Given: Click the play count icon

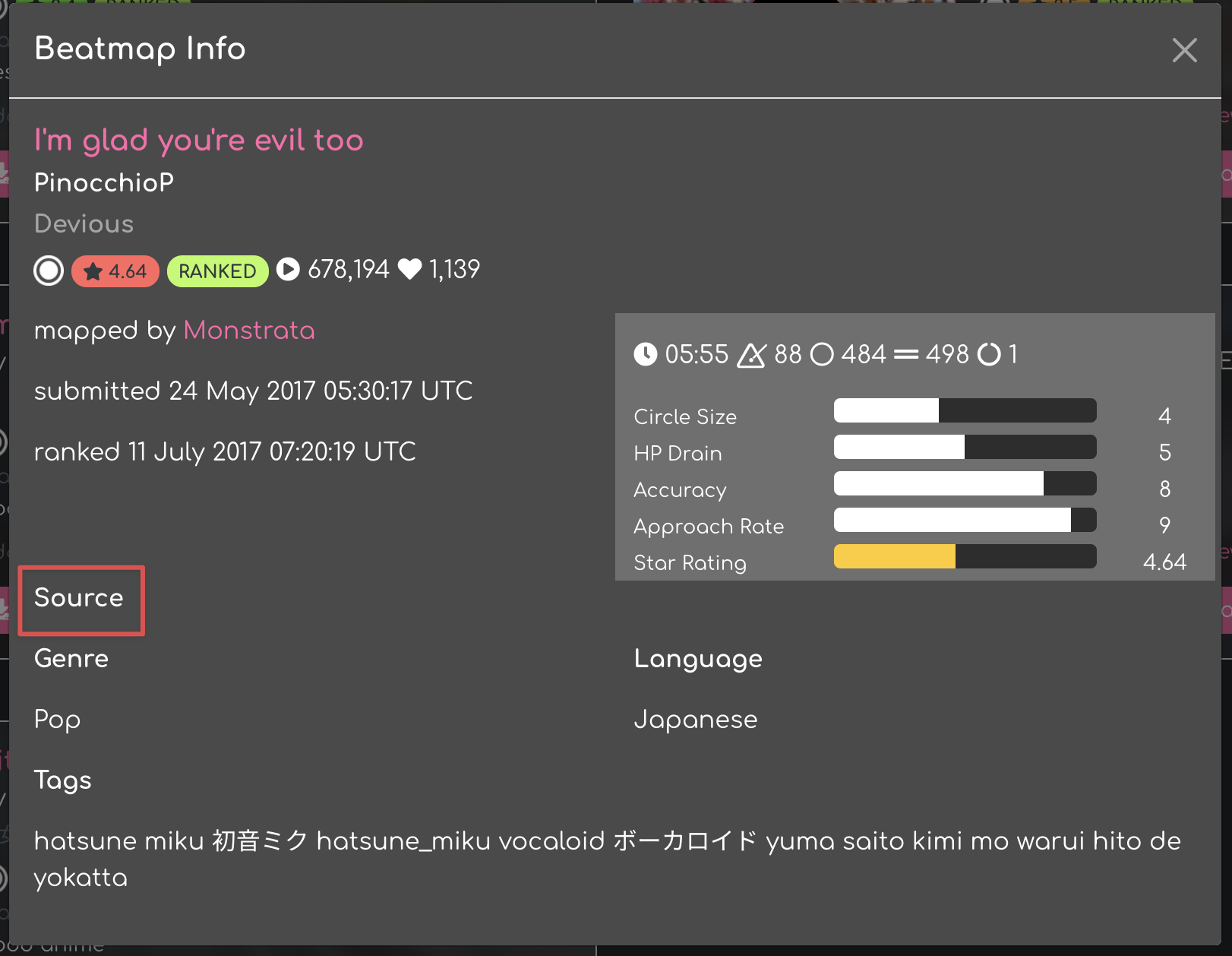Looking at the screenshot, I should [288, 270].
